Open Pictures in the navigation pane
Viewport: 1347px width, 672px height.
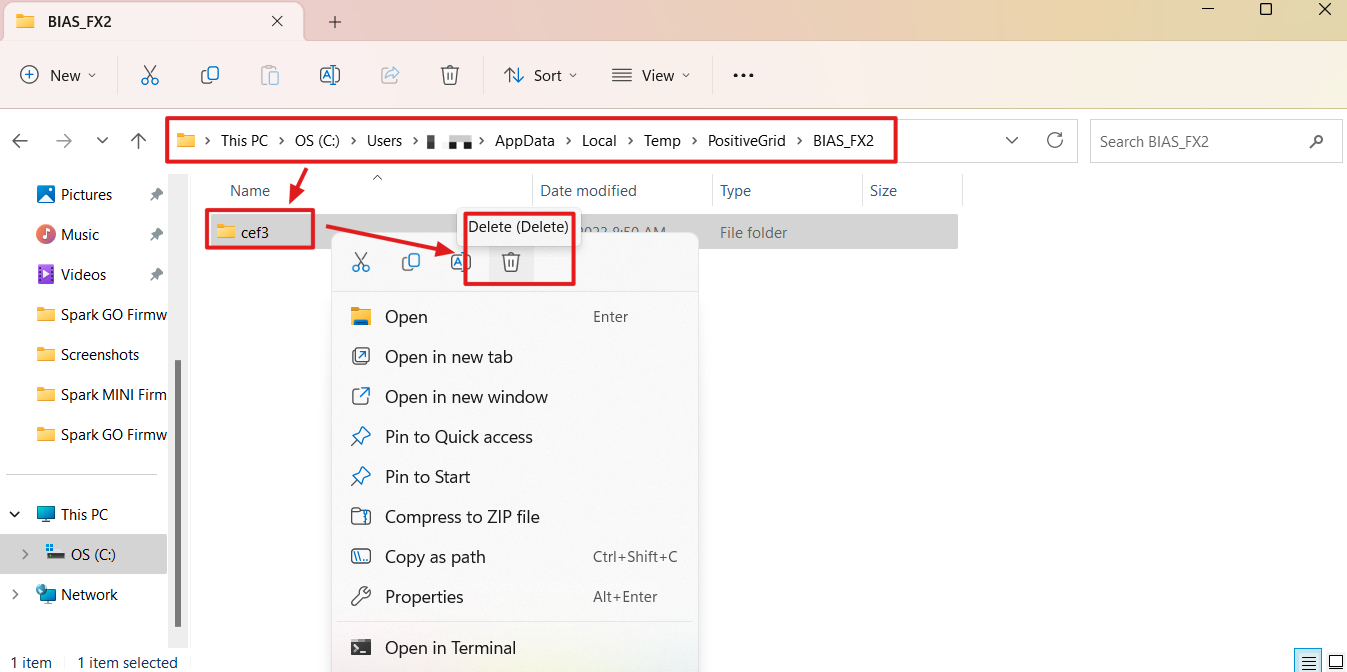tap(86, 194)
